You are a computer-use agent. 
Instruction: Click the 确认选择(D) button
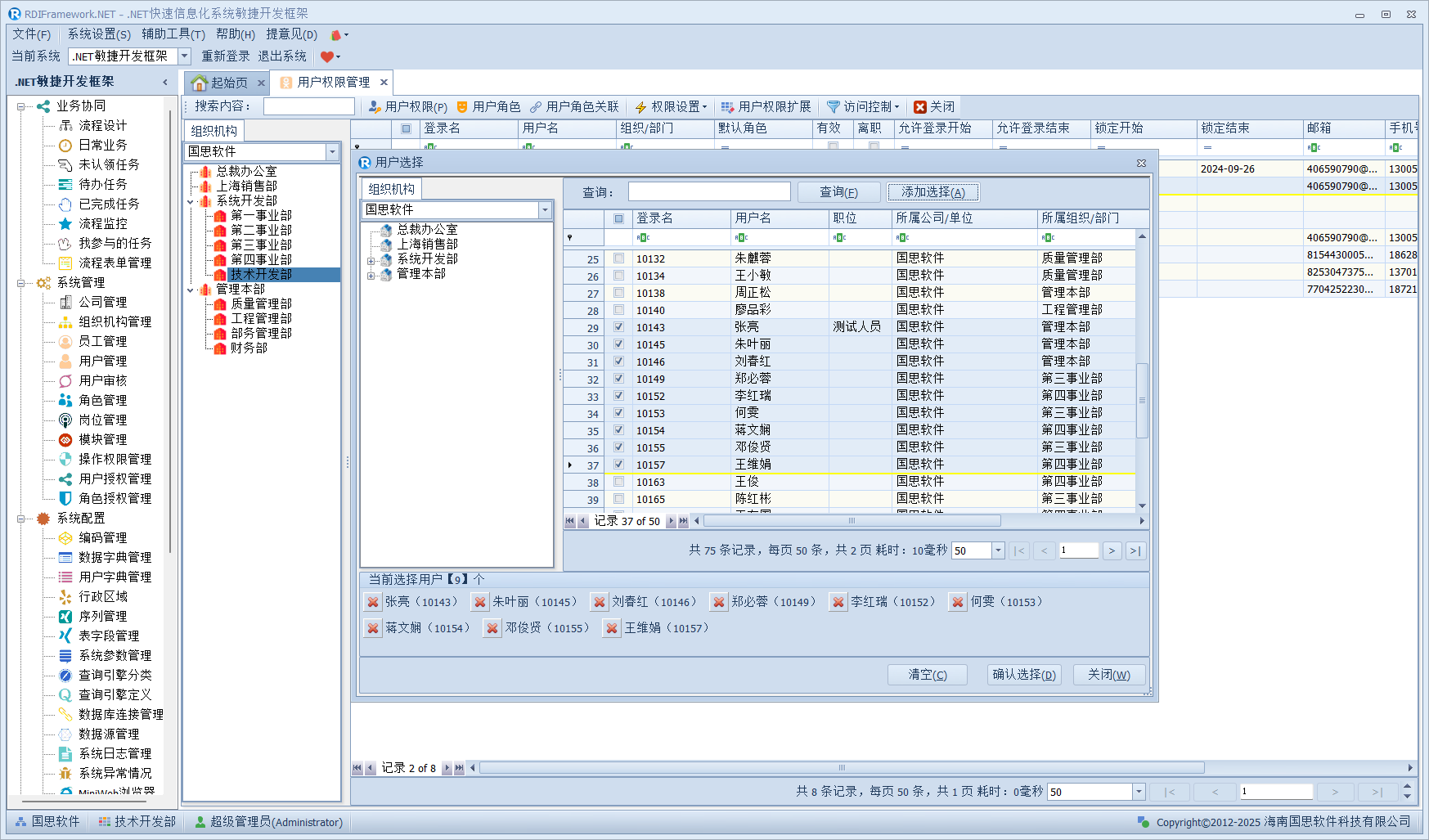pos(1023,675)
